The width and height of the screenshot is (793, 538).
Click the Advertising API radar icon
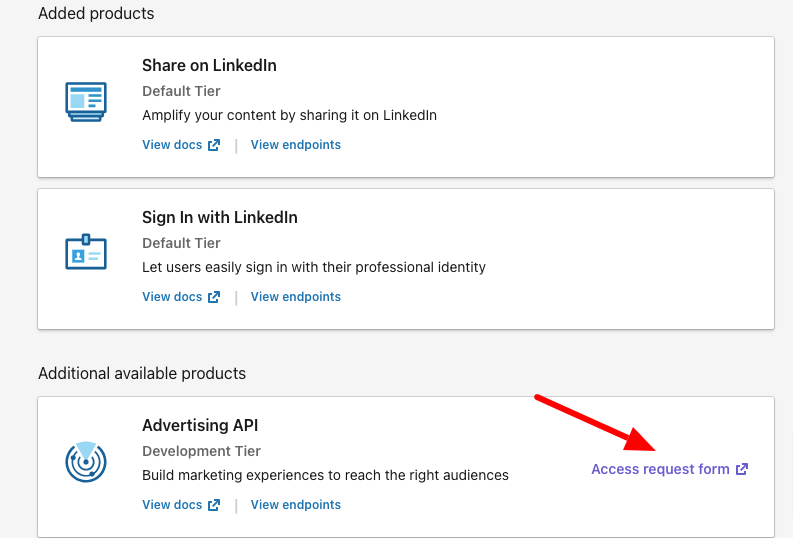(x=86, y=461)
